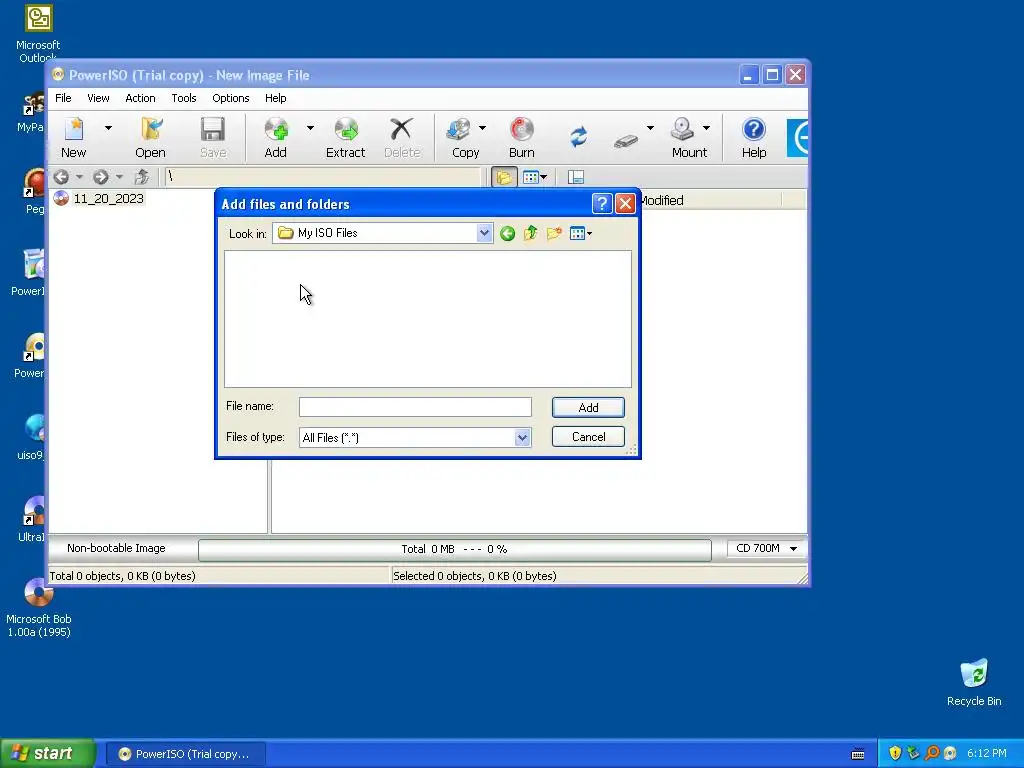Click the path address field
Image resolution: width=1024 pixels, height=768 pixels.
coord(325,177)
